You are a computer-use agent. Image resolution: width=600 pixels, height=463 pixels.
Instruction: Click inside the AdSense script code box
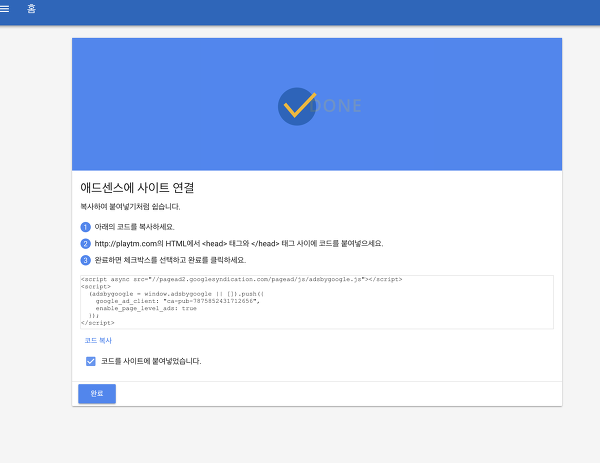tap(317, 302)
